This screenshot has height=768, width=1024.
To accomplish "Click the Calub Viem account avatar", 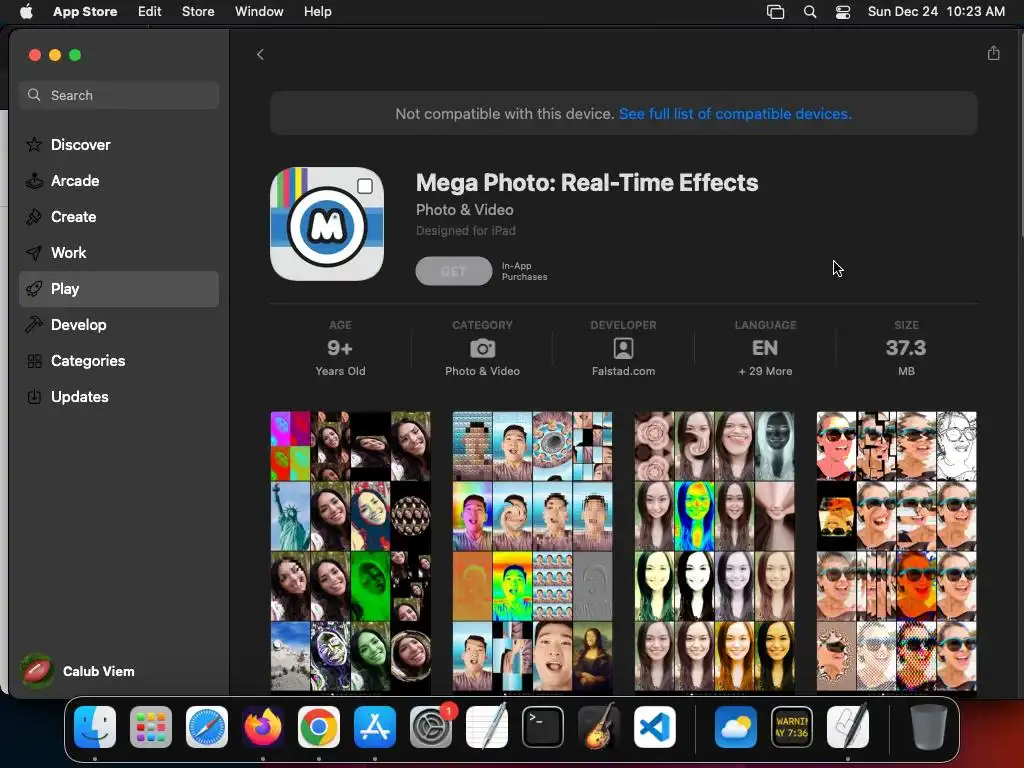I will [37, 671].
